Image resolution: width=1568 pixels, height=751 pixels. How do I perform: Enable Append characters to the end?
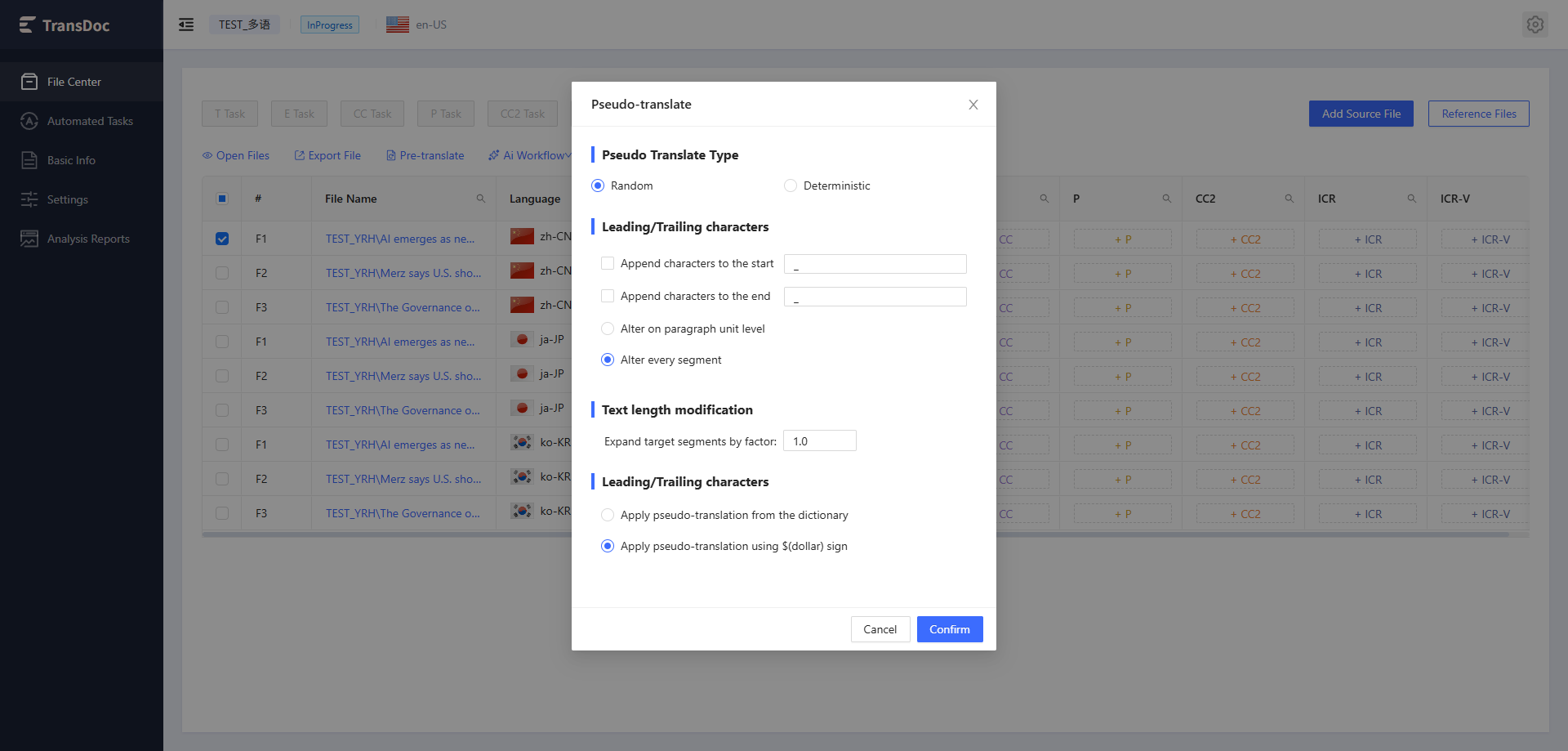[x=608, y=296]
